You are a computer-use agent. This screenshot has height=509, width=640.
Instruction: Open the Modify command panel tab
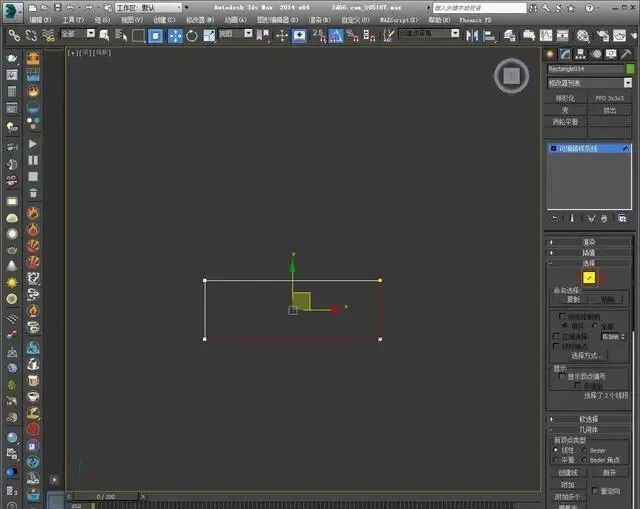point(565,54)
